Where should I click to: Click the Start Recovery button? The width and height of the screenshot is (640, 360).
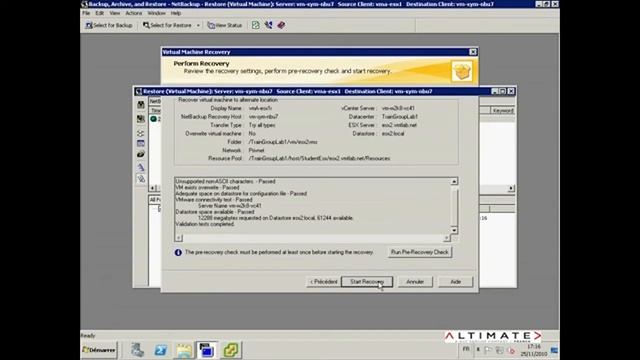pos(367,282)
